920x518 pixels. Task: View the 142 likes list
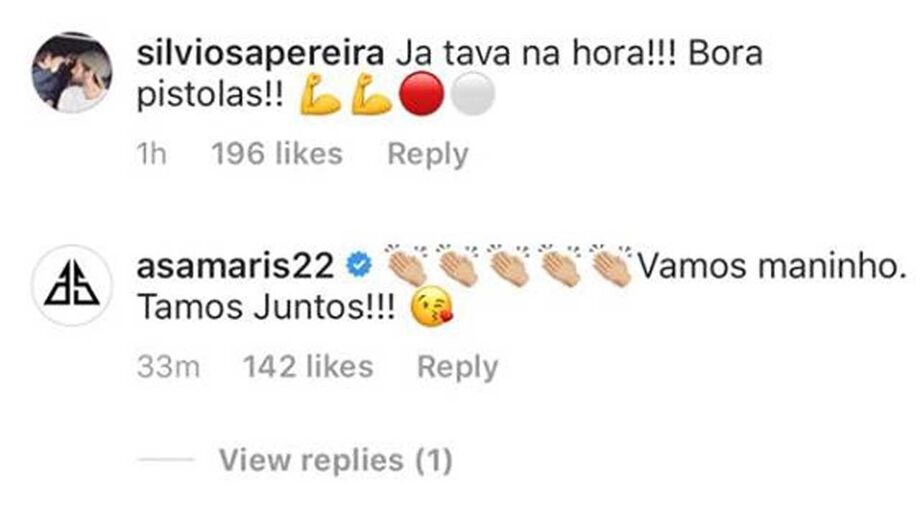pyautogui.click(x=308, y=367)
